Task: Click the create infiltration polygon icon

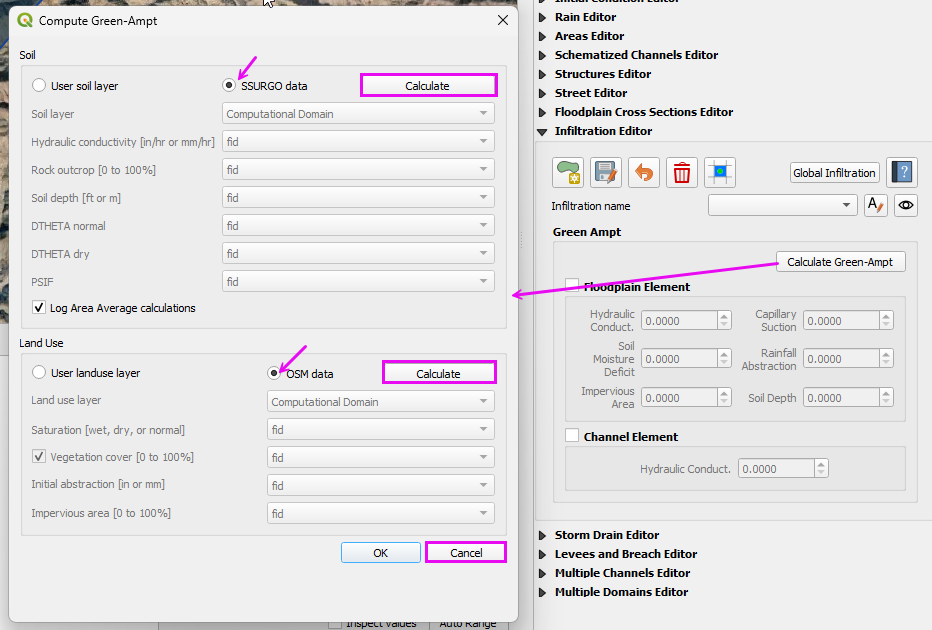Action: click(569, 172)
